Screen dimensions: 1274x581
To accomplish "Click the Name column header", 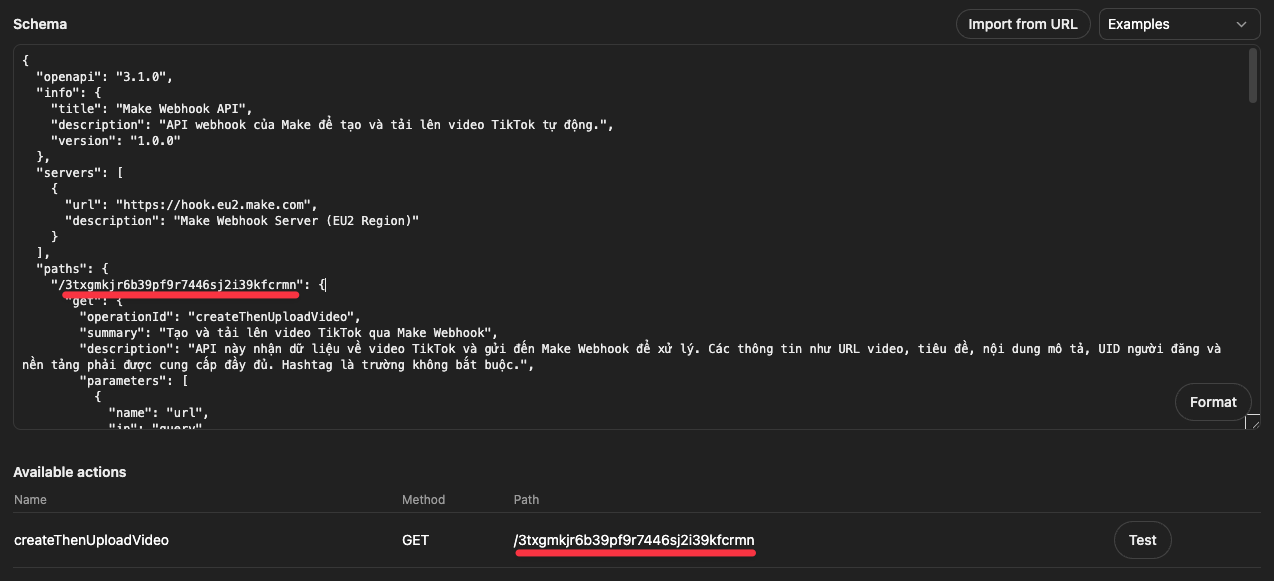I will (30, 499).
